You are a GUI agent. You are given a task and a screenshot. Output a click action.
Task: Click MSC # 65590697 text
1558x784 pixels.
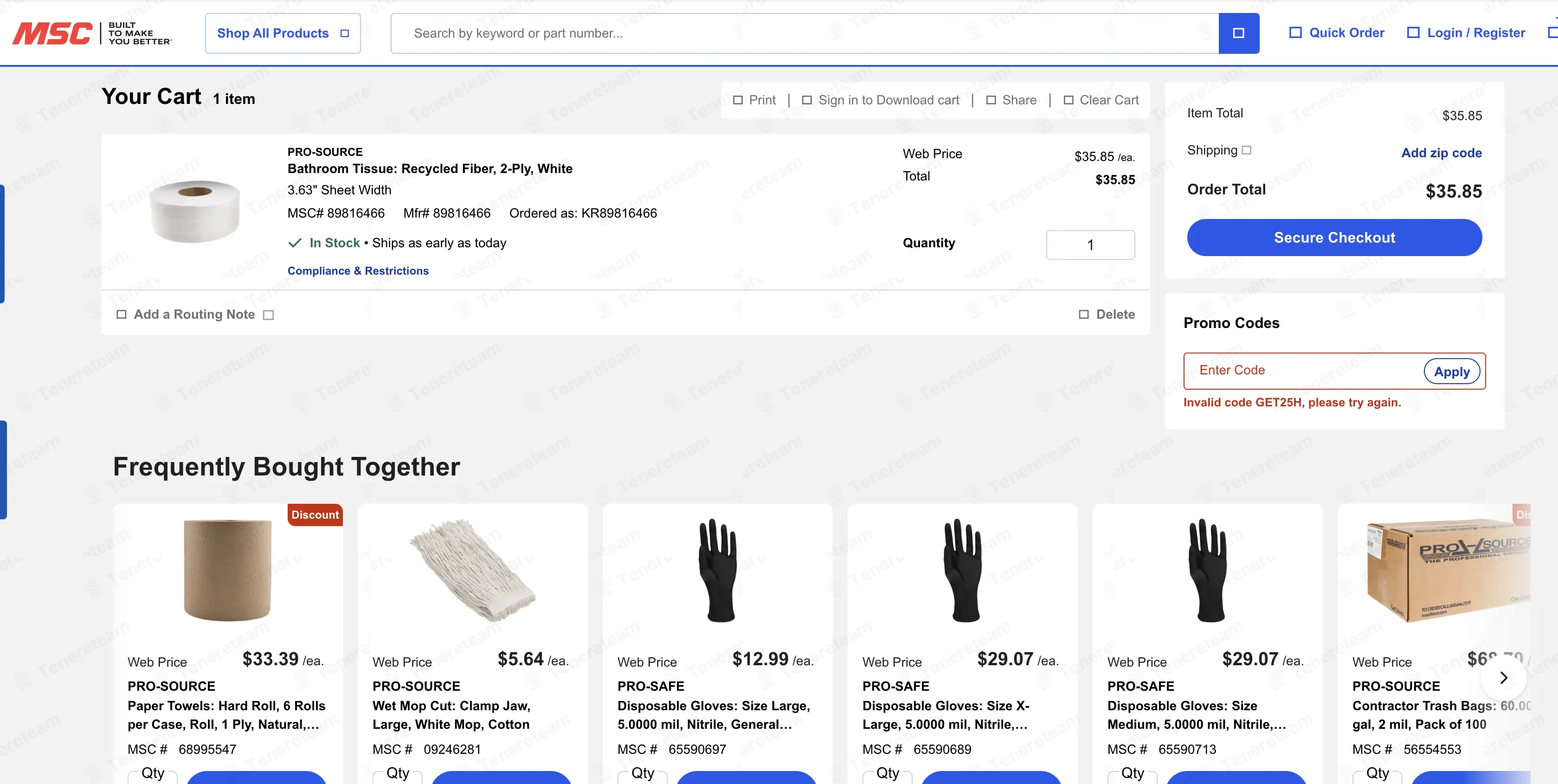click(x=671, y=750)
